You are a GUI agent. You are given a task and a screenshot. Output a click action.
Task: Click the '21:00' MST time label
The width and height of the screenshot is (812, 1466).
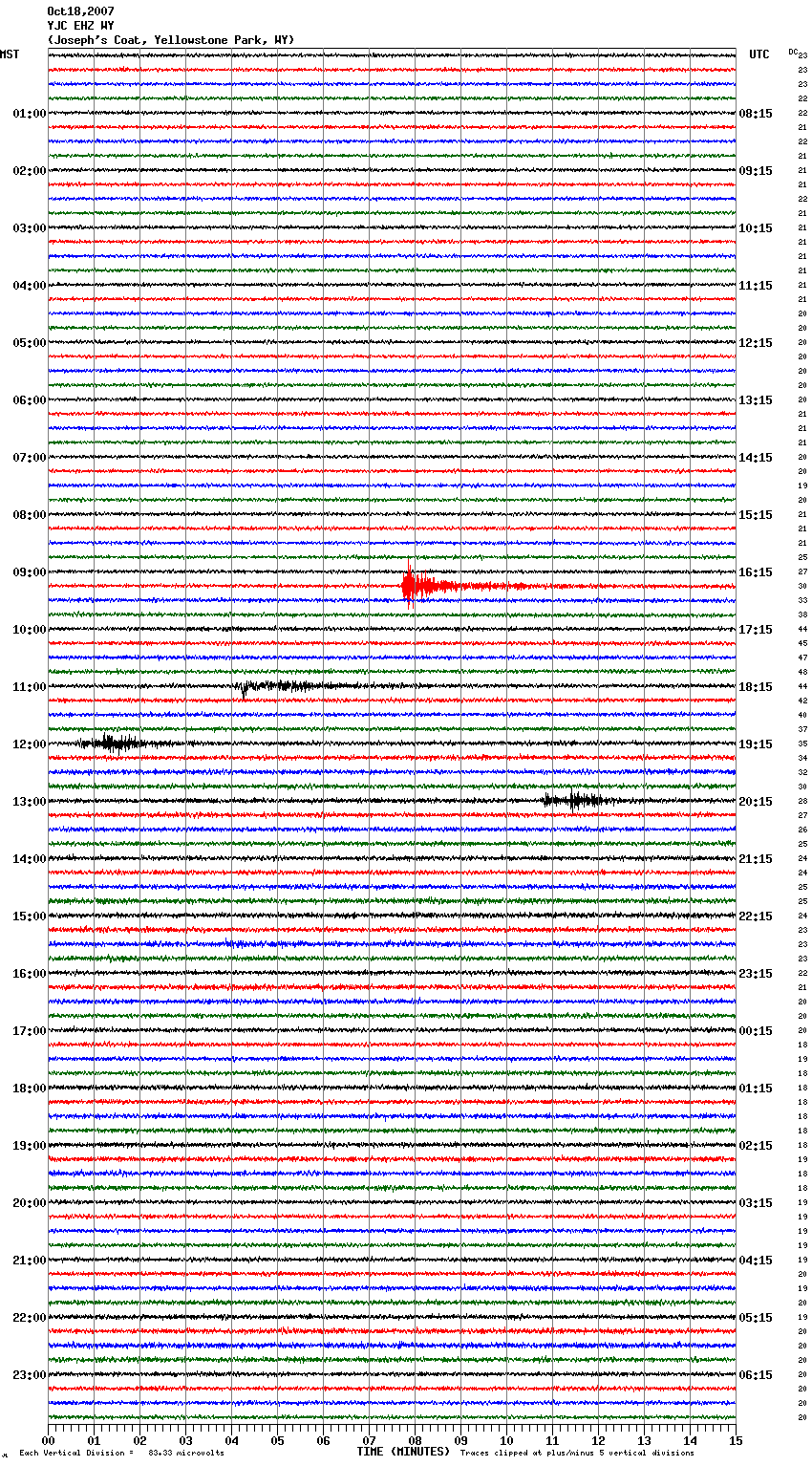[29, 1261]
